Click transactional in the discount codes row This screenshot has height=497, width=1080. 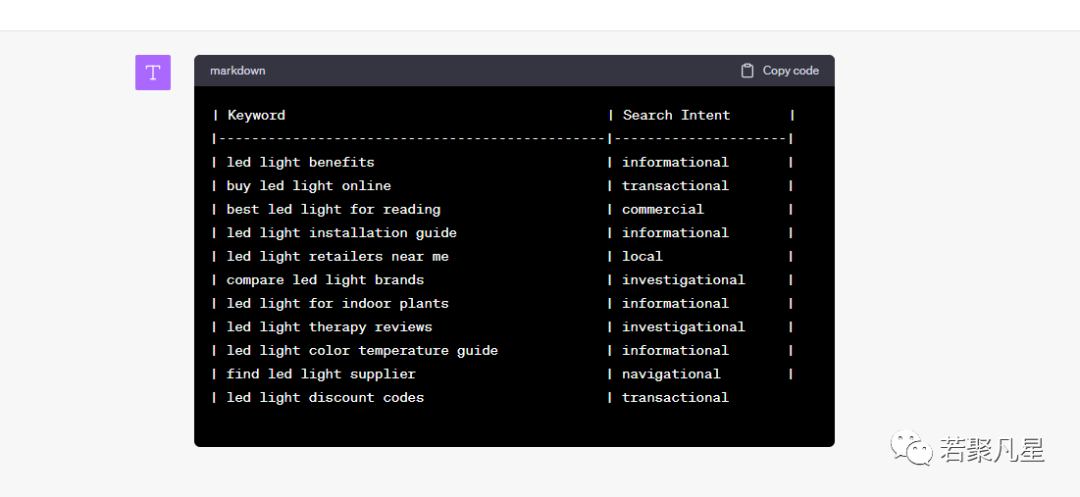(676, 397)
